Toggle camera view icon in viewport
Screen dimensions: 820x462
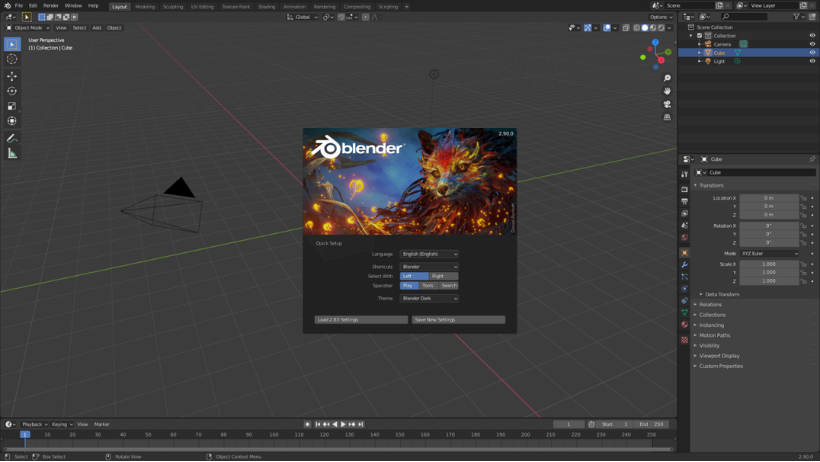(x=667, y=104)
